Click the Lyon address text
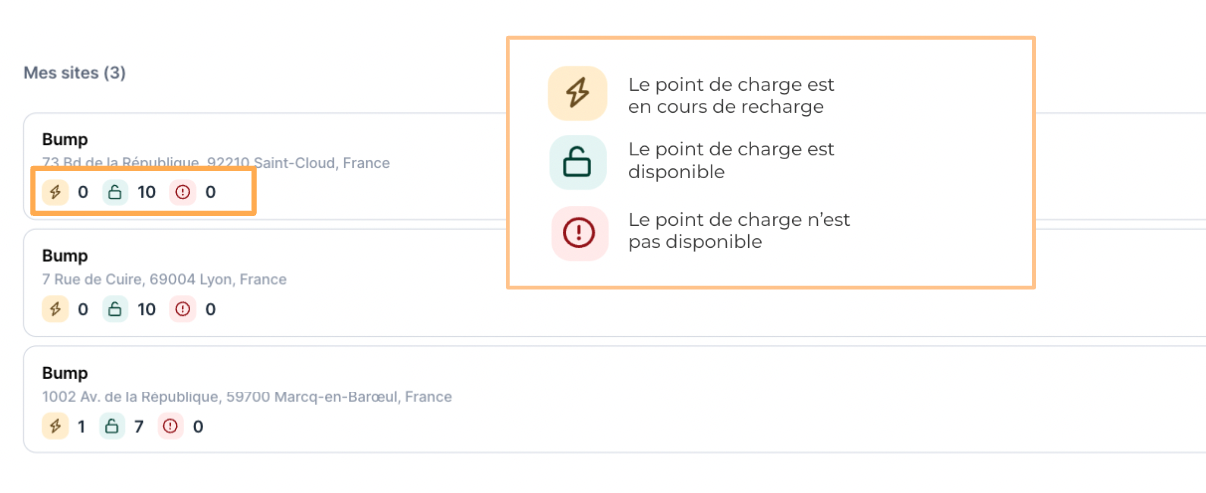Viewport: 1206px width, 493px height. (x=164, y=280)
